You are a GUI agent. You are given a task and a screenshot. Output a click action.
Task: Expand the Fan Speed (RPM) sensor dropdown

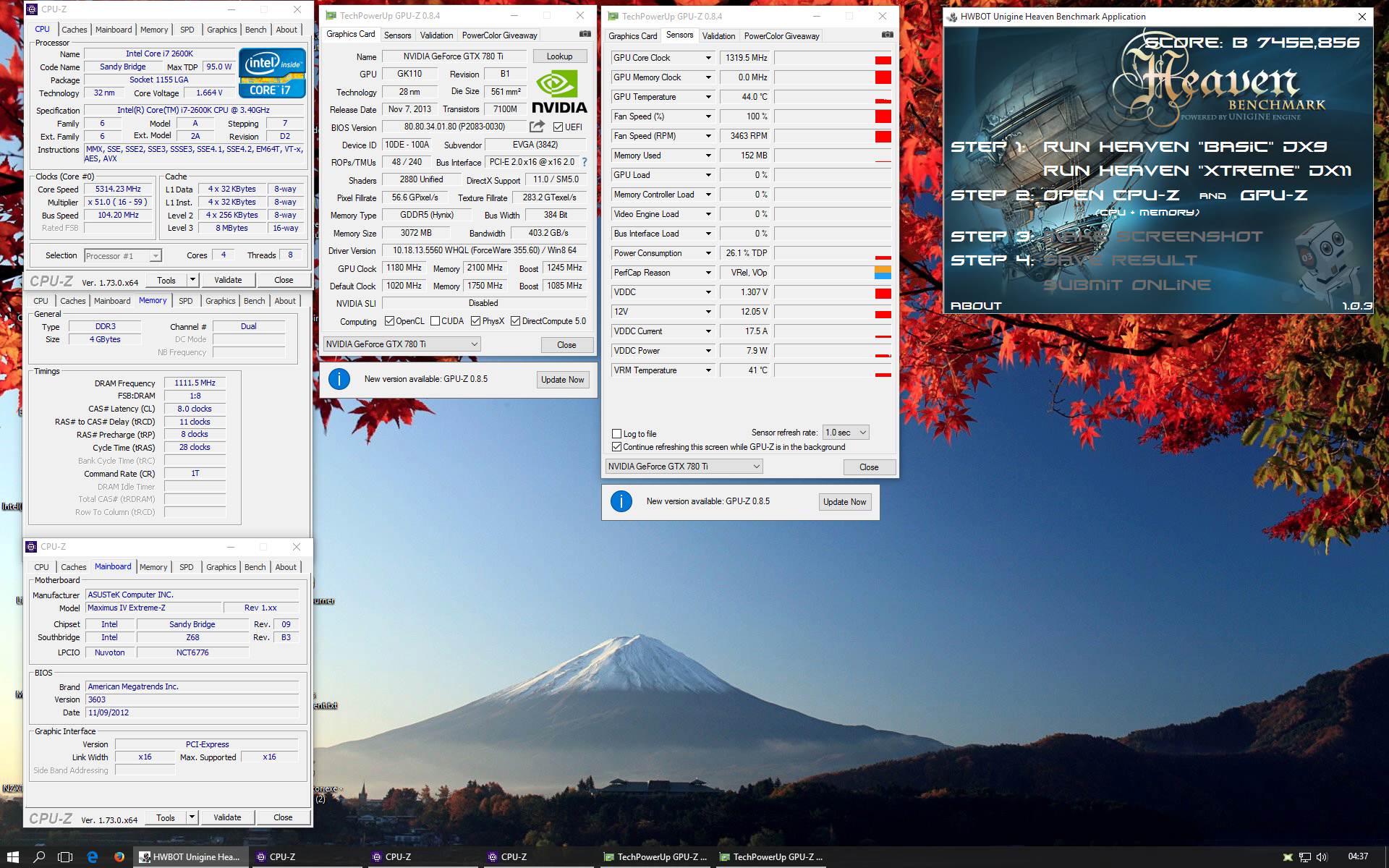tap(708, 136)
